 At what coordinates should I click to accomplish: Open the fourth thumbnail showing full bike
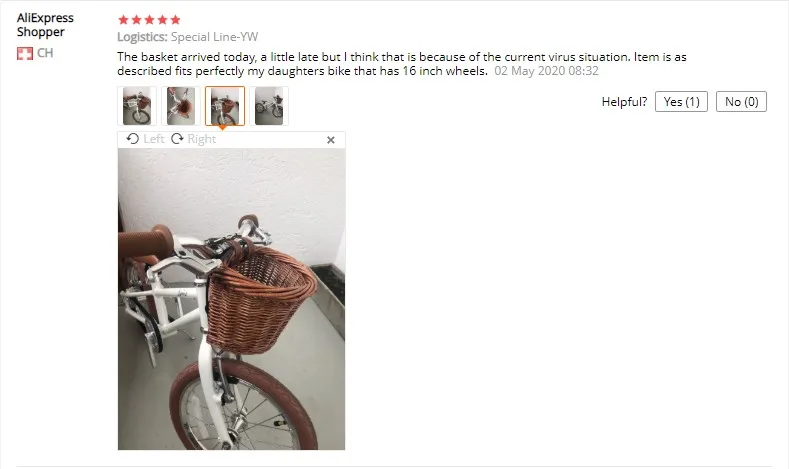(269, 106)
